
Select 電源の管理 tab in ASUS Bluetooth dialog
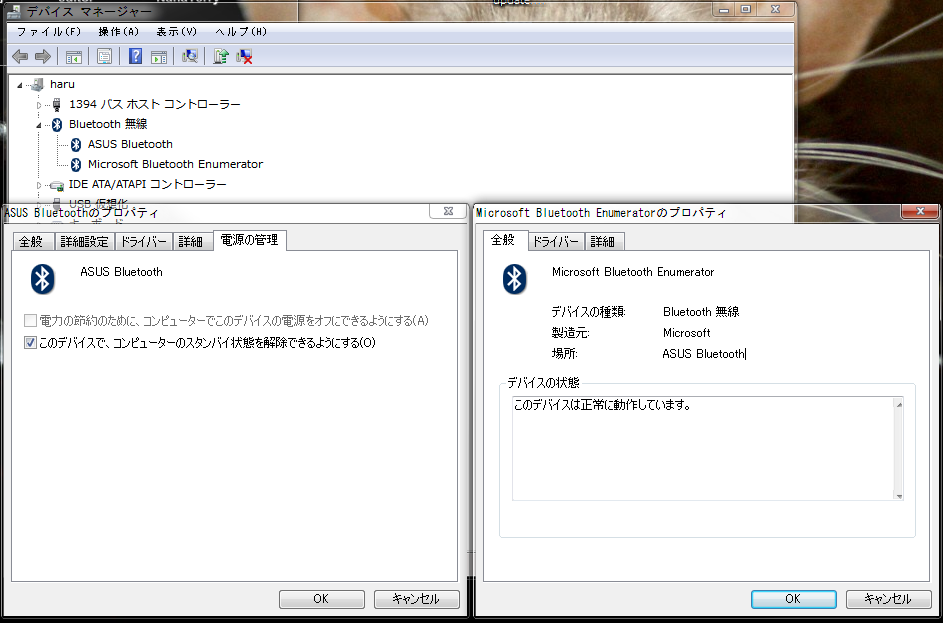tap(250, 240)
